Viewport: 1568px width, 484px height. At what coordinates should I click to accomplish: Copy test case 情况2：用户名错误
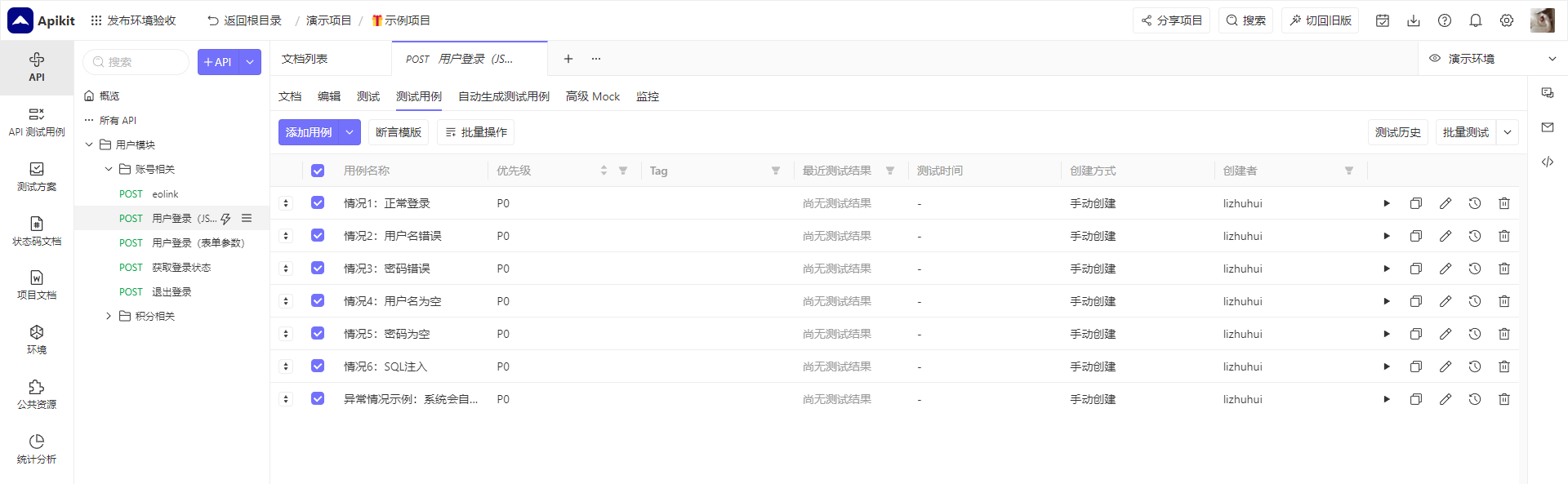coord(1415,236)
